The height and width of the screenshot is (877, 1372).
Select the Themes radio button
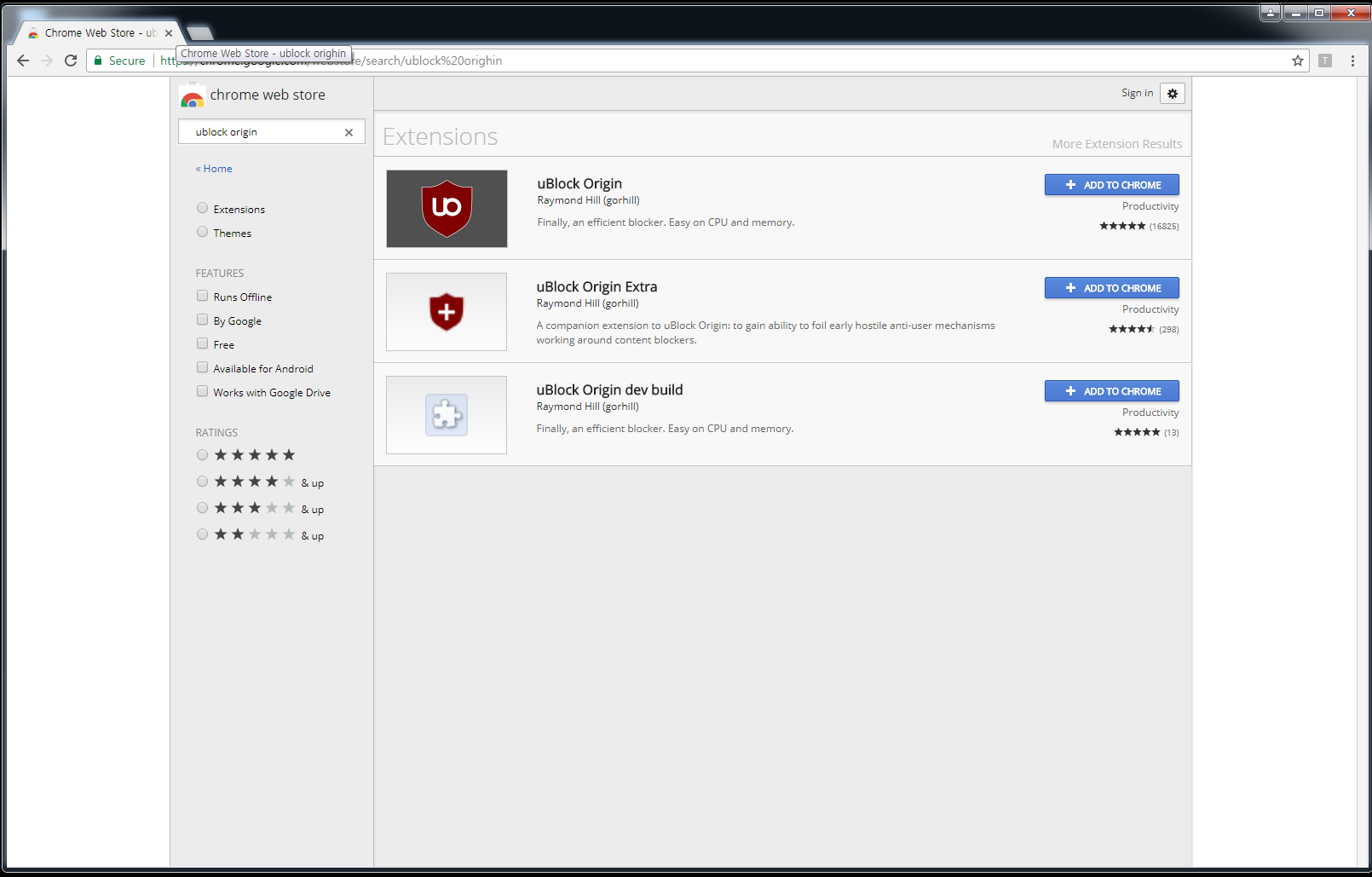(202, 232)
